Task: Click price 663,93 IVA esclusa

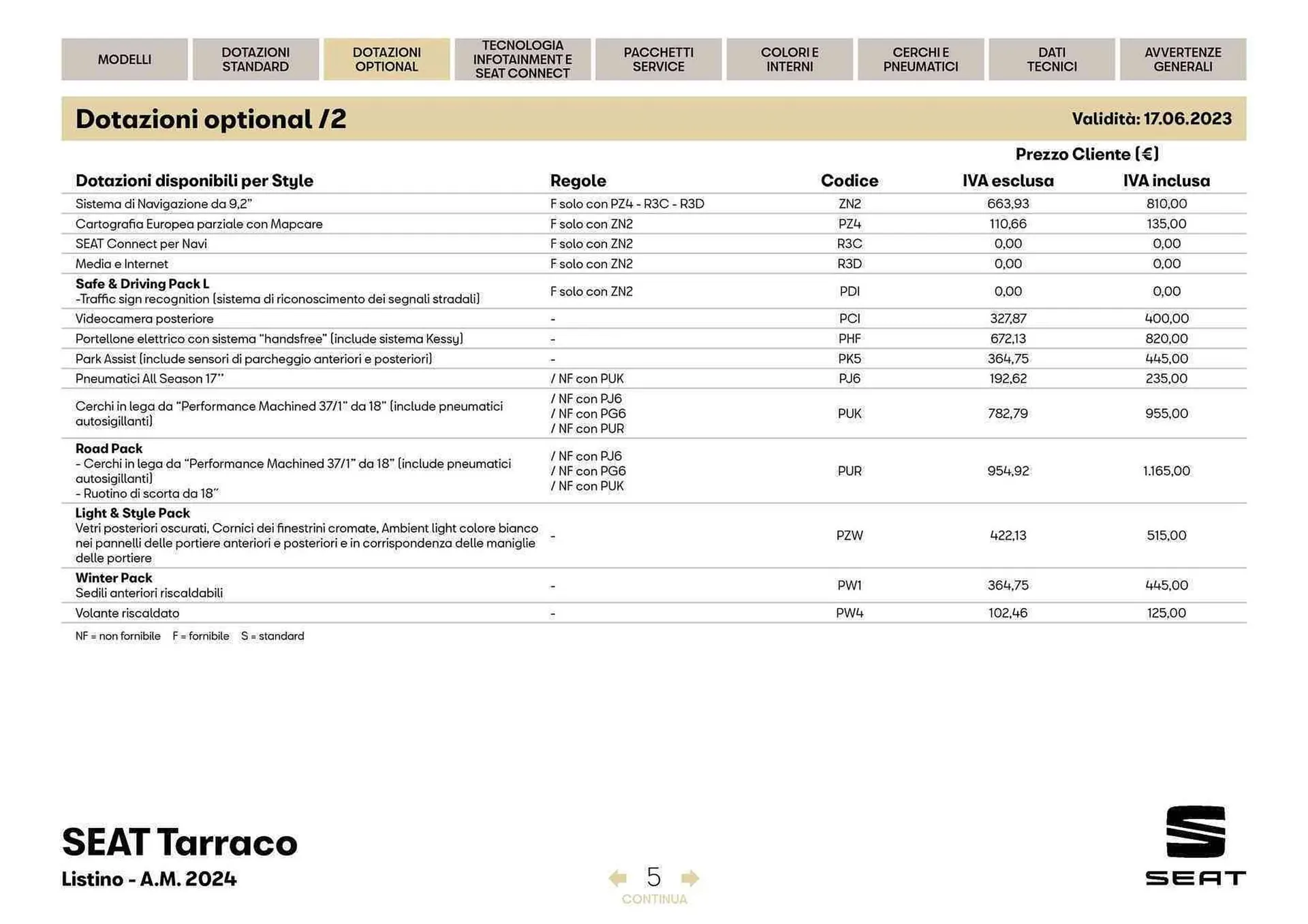Action: coord(1008,204)
